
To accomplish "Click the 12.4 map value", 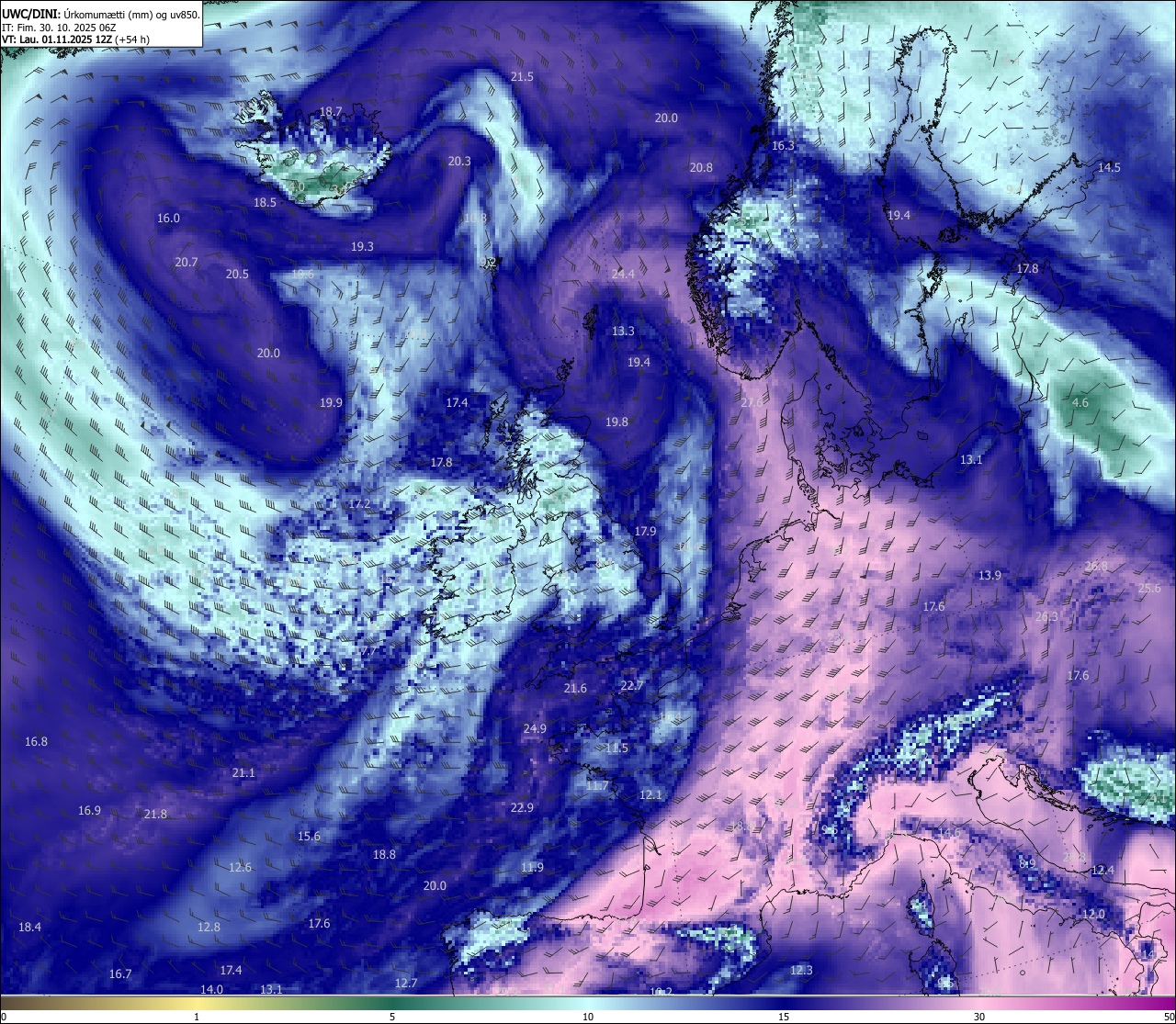I will click(x=1102, y=871).
